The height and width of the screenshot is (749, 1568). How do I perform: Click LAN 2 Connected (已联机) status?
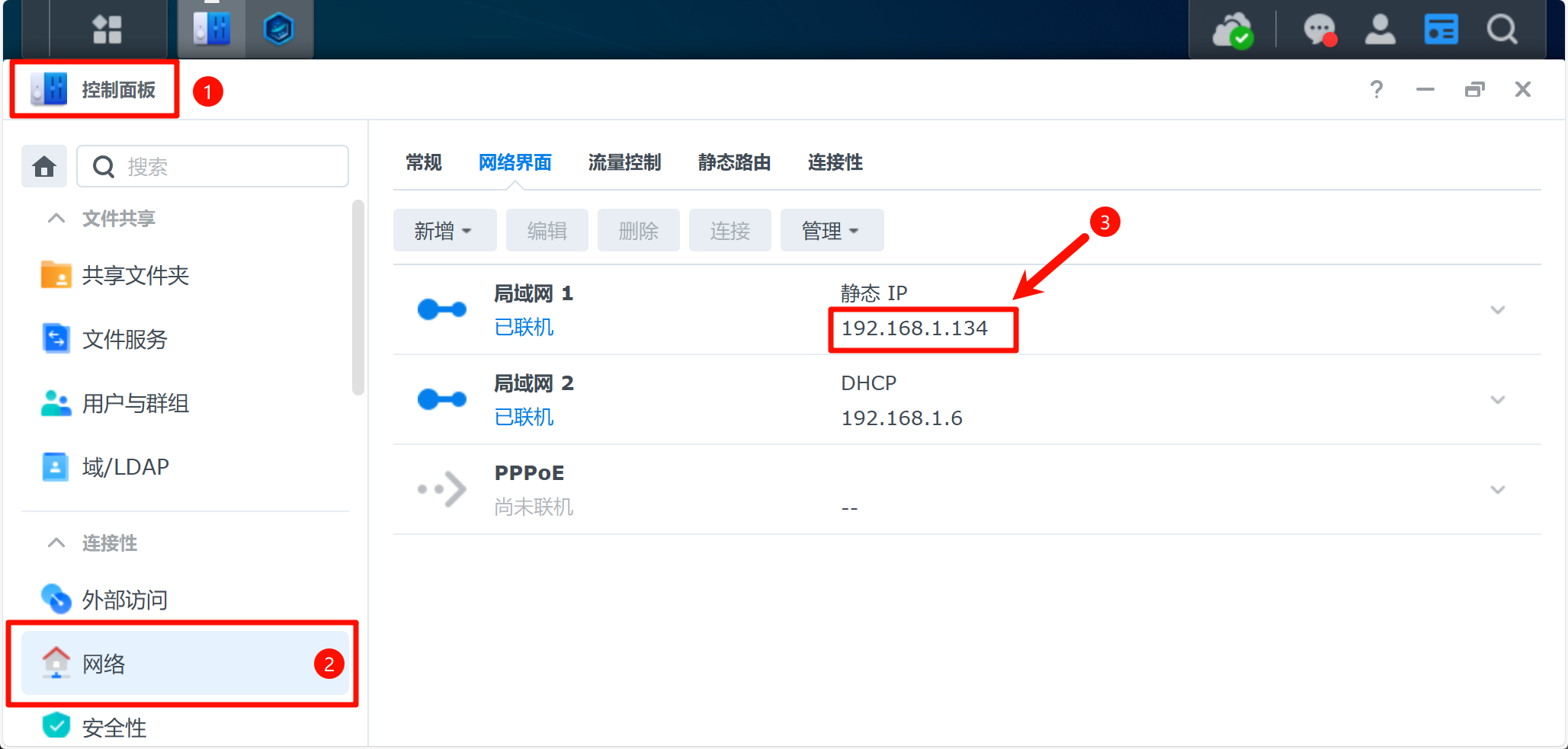pos(524,418)
